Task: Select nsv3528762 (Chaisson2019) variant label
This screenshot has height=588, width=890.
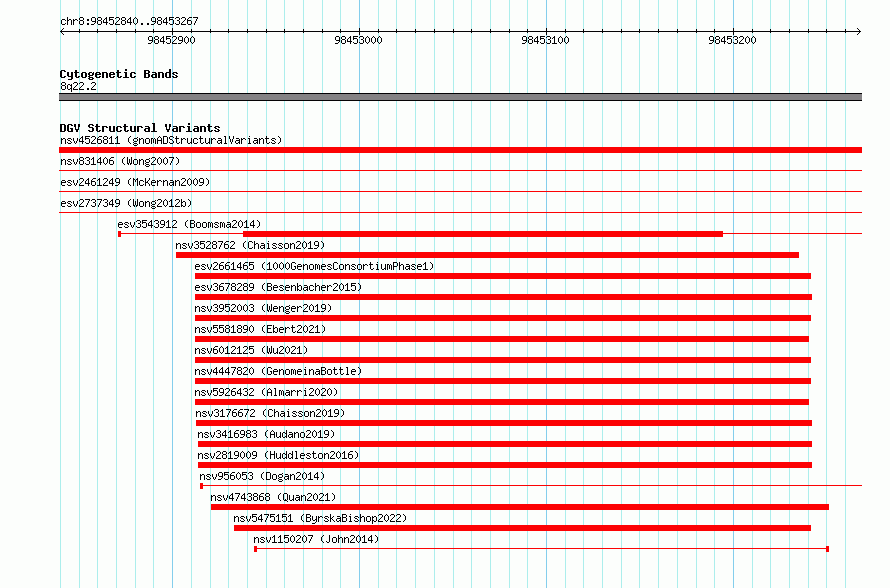Action: click(250, 245)
